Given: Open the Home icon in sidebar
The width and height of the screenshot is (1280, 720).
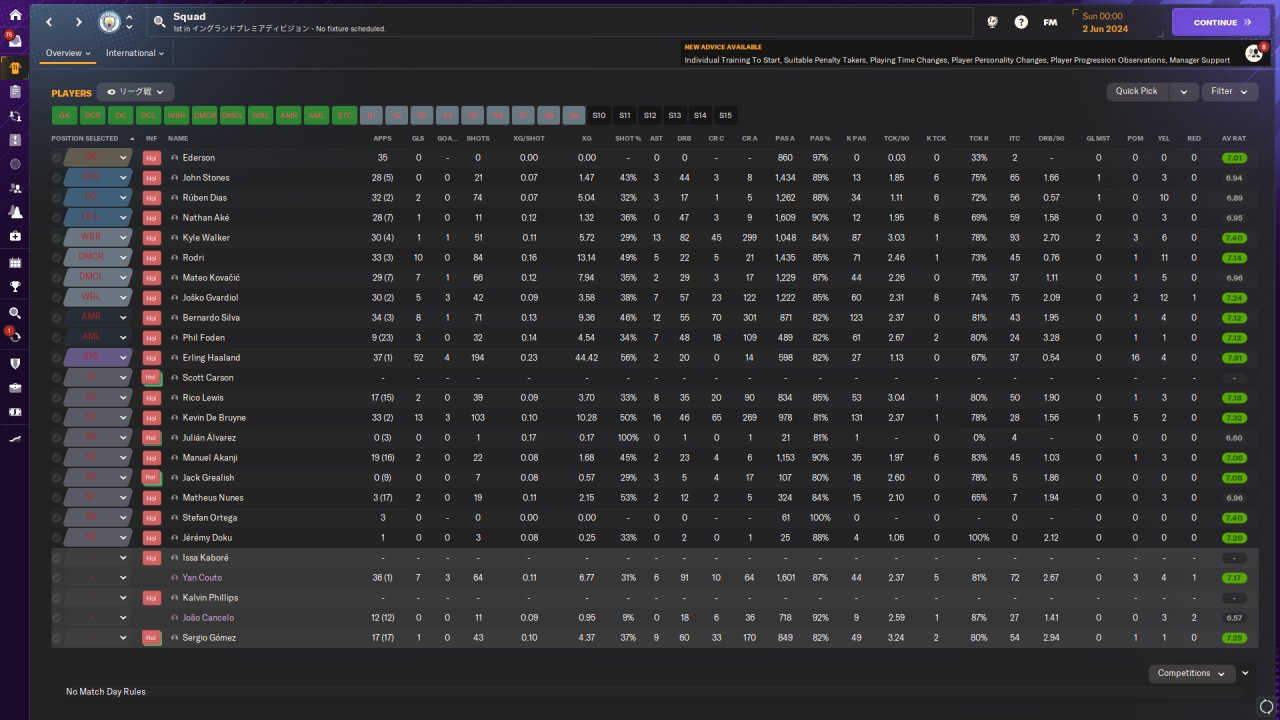Looking at the screenshot, I should [14, 15].
